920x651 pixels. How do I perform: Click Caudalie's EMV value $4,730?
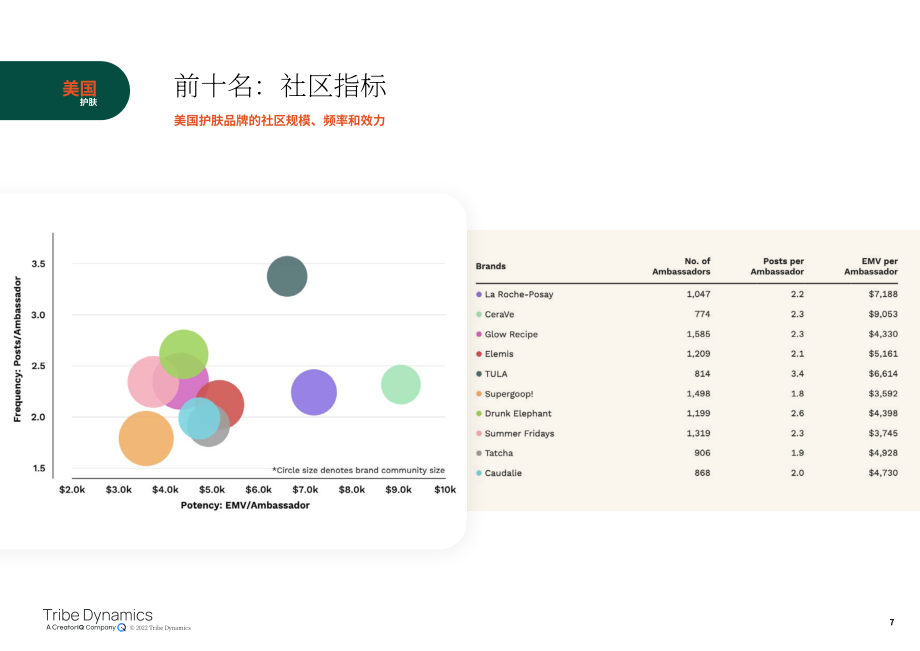tap(883, 473)
